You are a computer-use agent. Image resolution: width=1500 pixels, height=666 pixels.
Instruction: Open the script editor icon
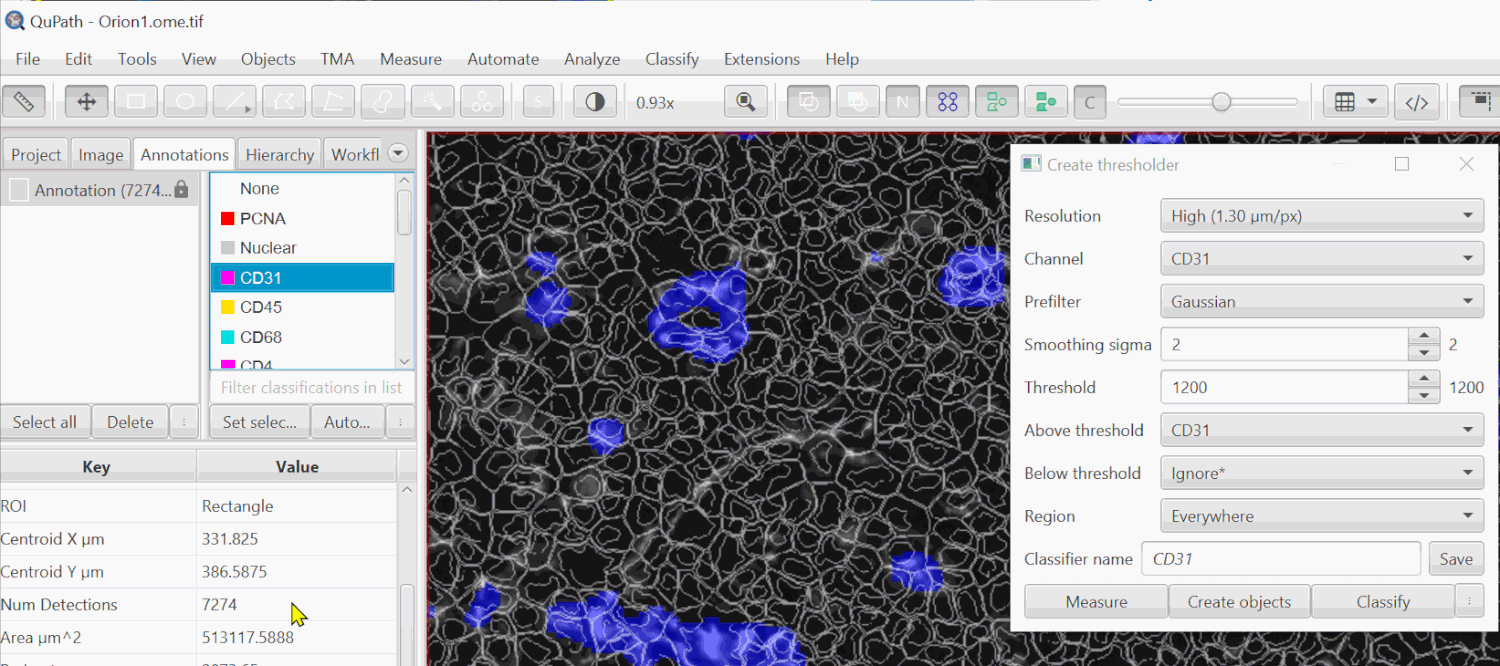tap(1417, 102)
